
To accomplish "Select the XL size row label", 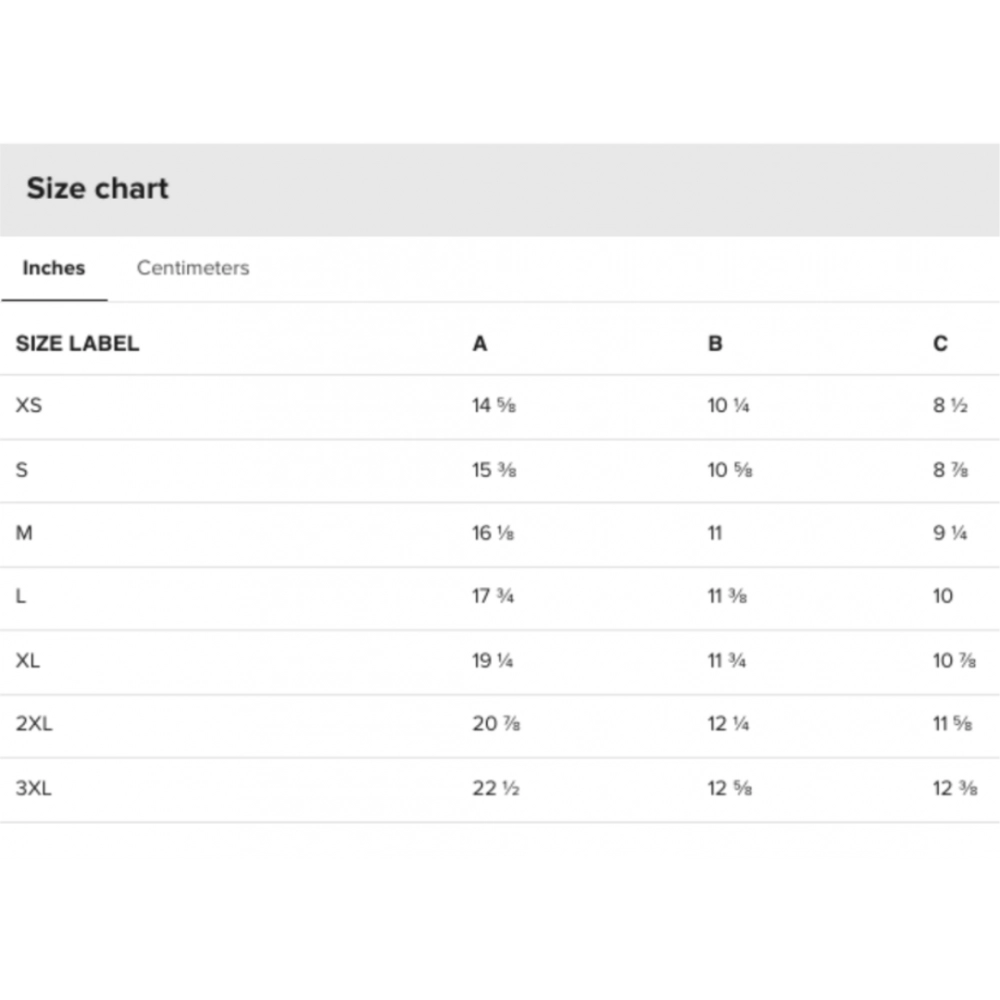I will pos(28,661).
